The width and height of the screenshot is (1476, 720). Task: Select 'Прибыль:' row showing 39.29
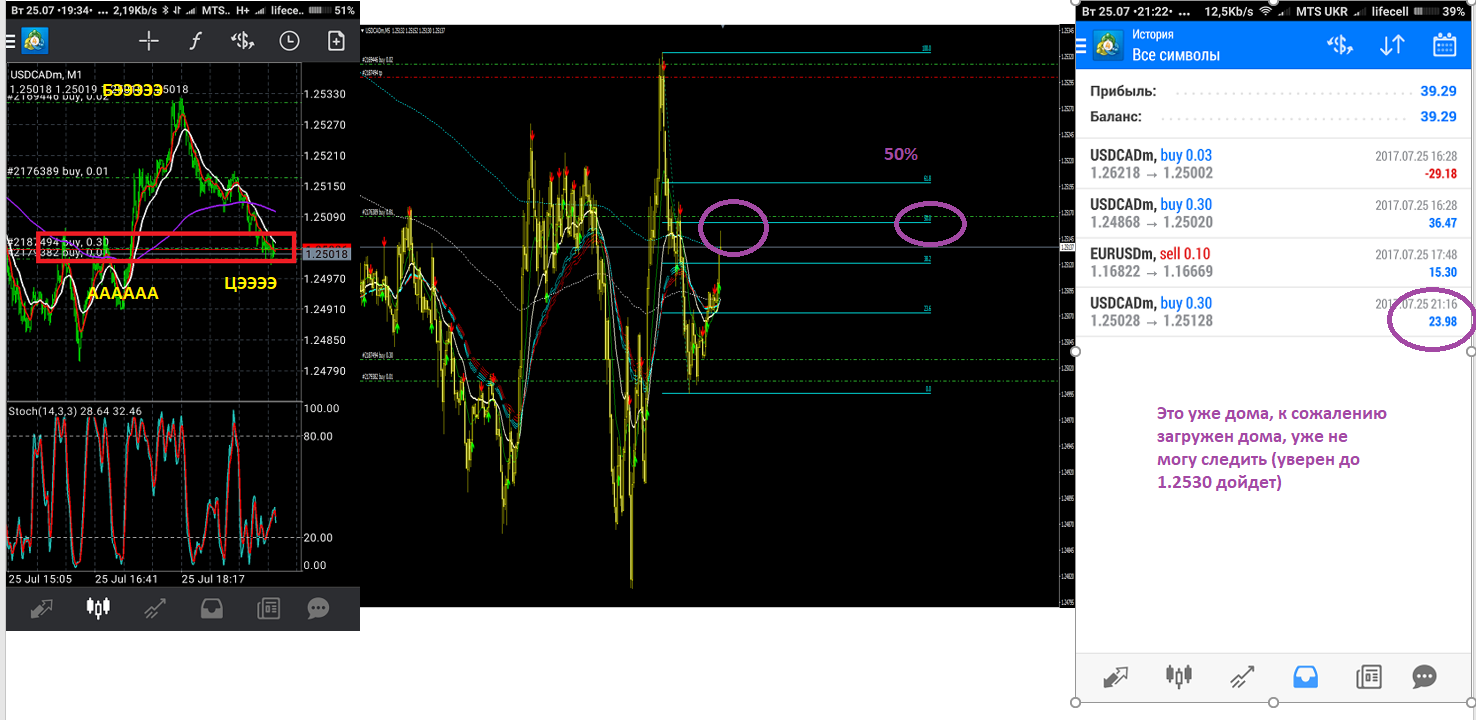click(x=1273, y=91)
